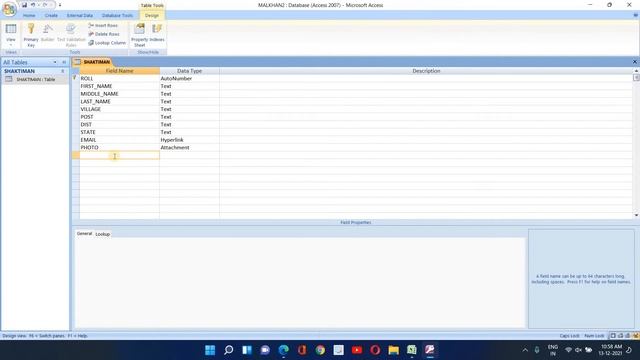Screen dimensions: 640x360
Task: Open the Office button menu
Action: coord(9,9)
